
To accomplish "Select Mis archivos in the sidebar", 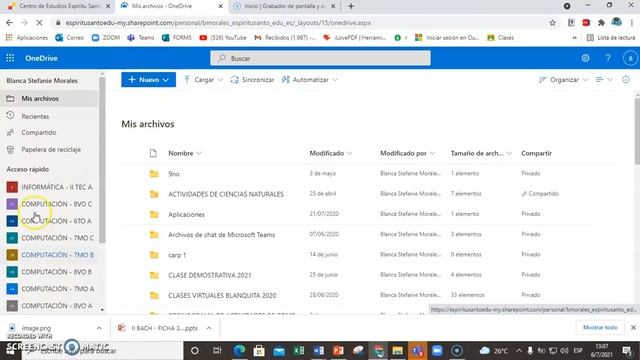I will point(49,98).
